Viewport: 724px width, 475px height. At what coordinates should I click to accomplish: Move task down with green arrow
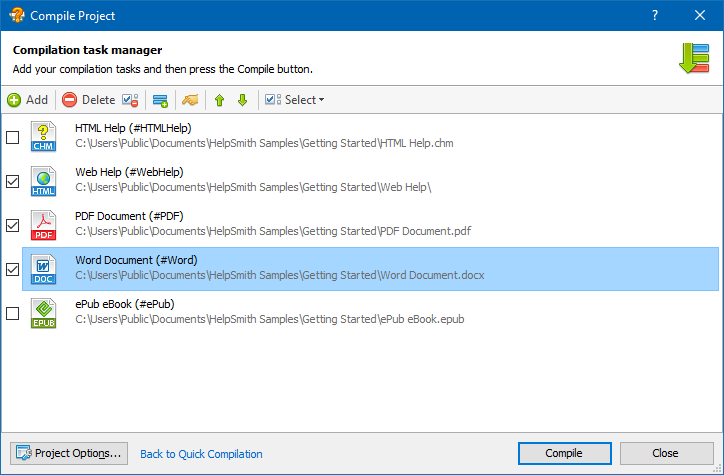[x=242, y=100]
